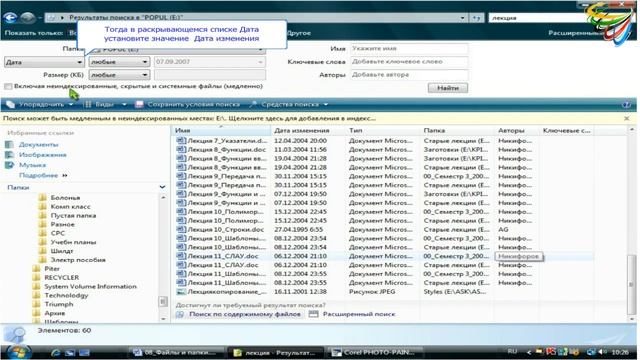This screenshot has height=360, width=640.
Task: Close the yellow information bar
Action: pyautogui.click(x=627, y=118)
